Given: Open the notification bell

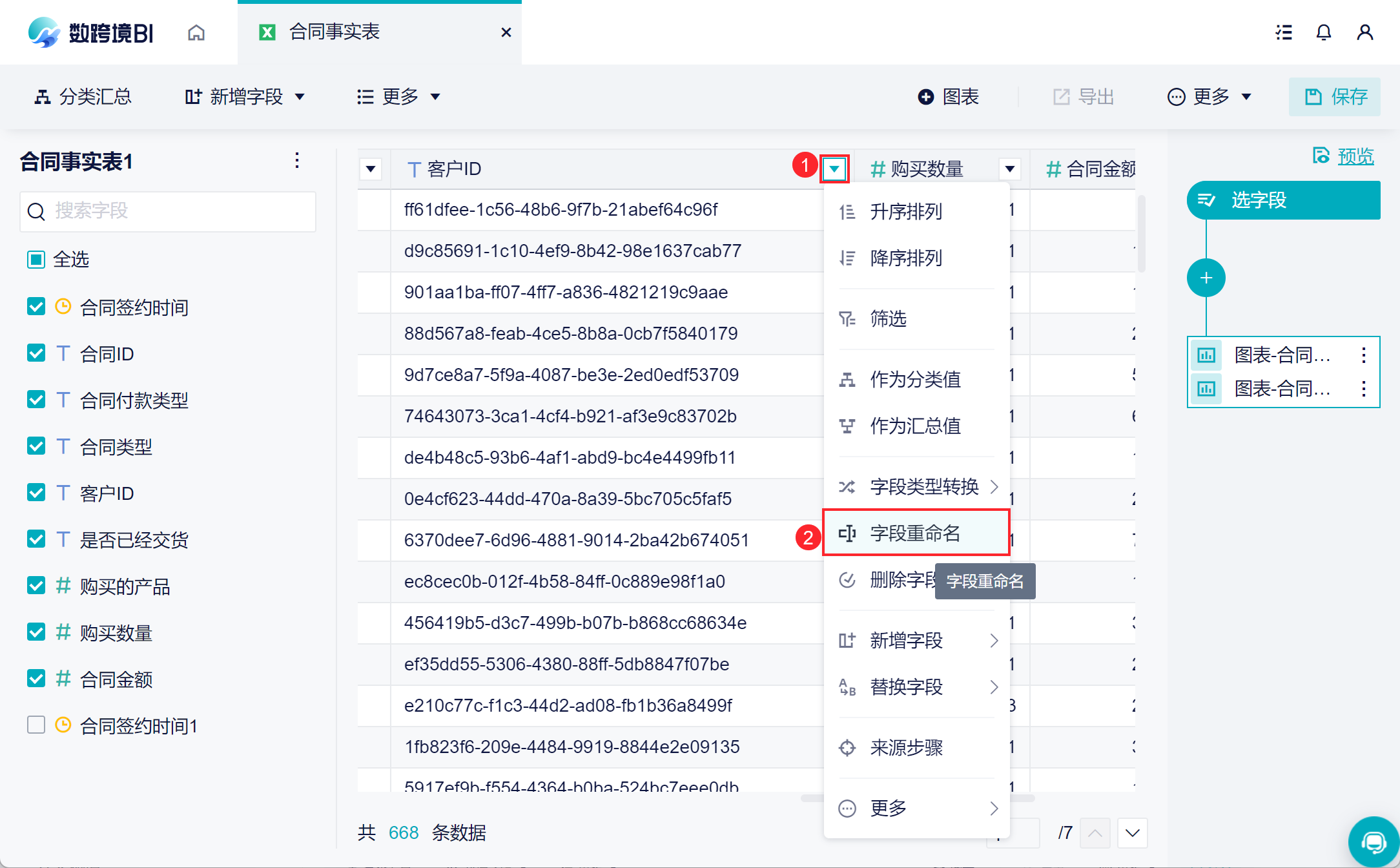Looking at the screenshot, I should 1323,32.
